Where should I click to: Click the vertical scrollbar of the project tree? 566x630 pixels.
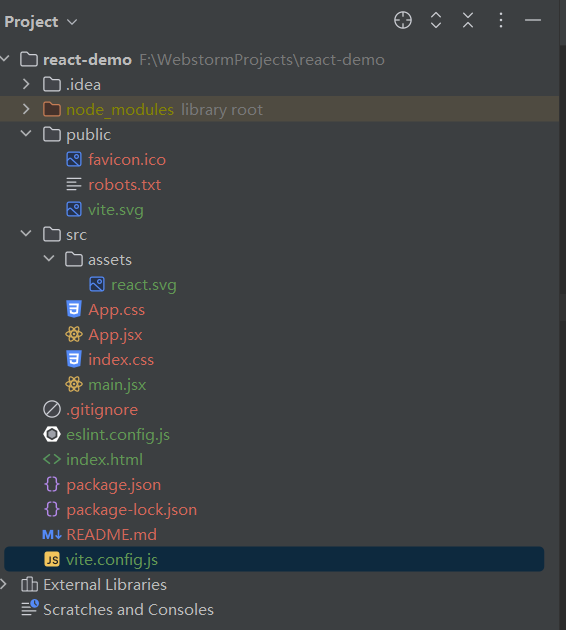[x=562, y=173]
